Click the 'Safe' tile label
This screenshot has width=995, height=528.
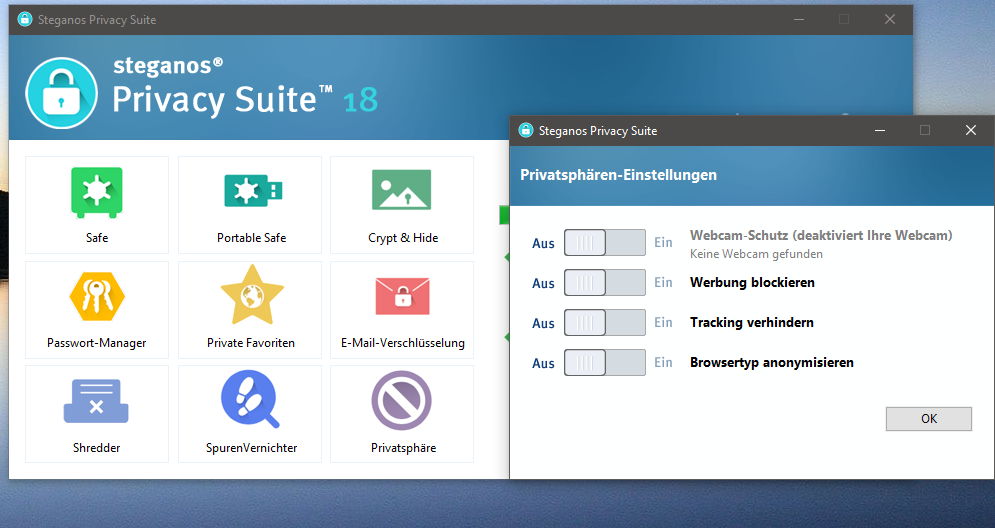96,238
